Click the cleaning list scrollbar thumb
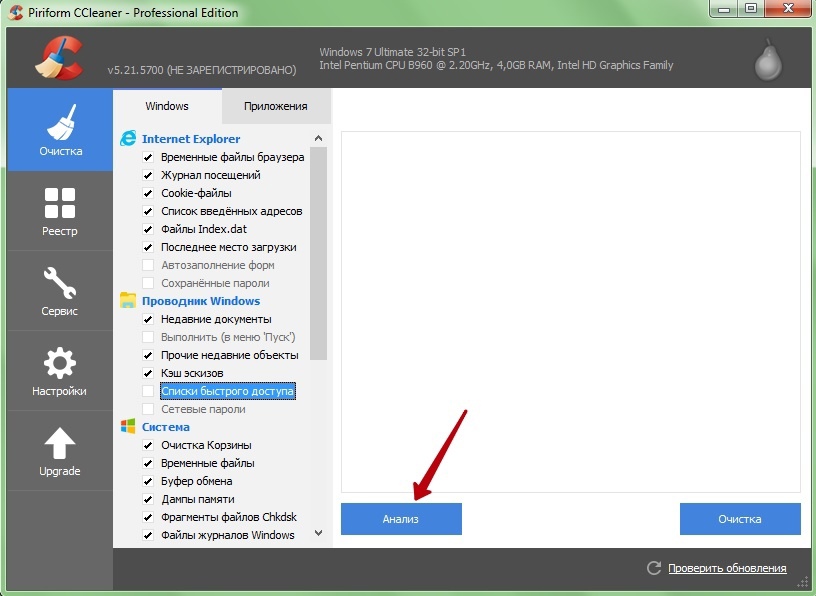The height and width of the screenshot is (596, 816). pyautogui.click(x=319, y=250)
